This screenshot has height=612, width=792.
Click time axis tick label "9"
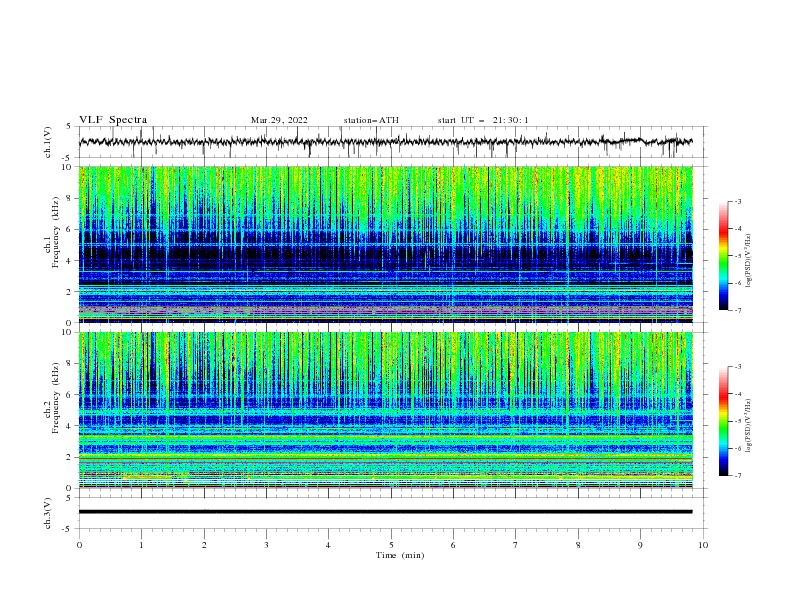tap(640, 545)
